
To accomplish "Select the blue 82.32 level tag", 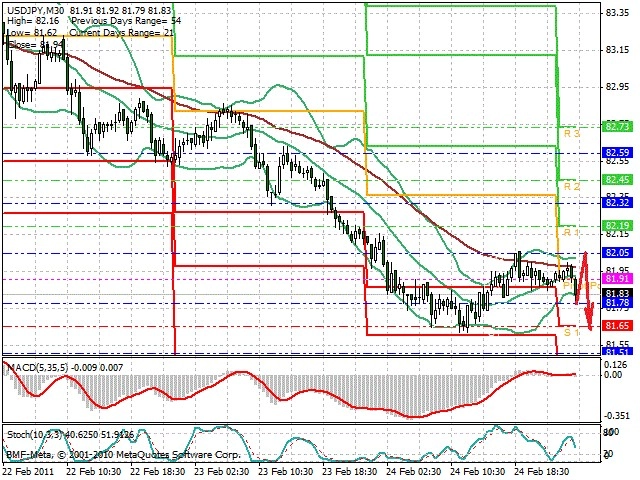I will pos(617,202).
